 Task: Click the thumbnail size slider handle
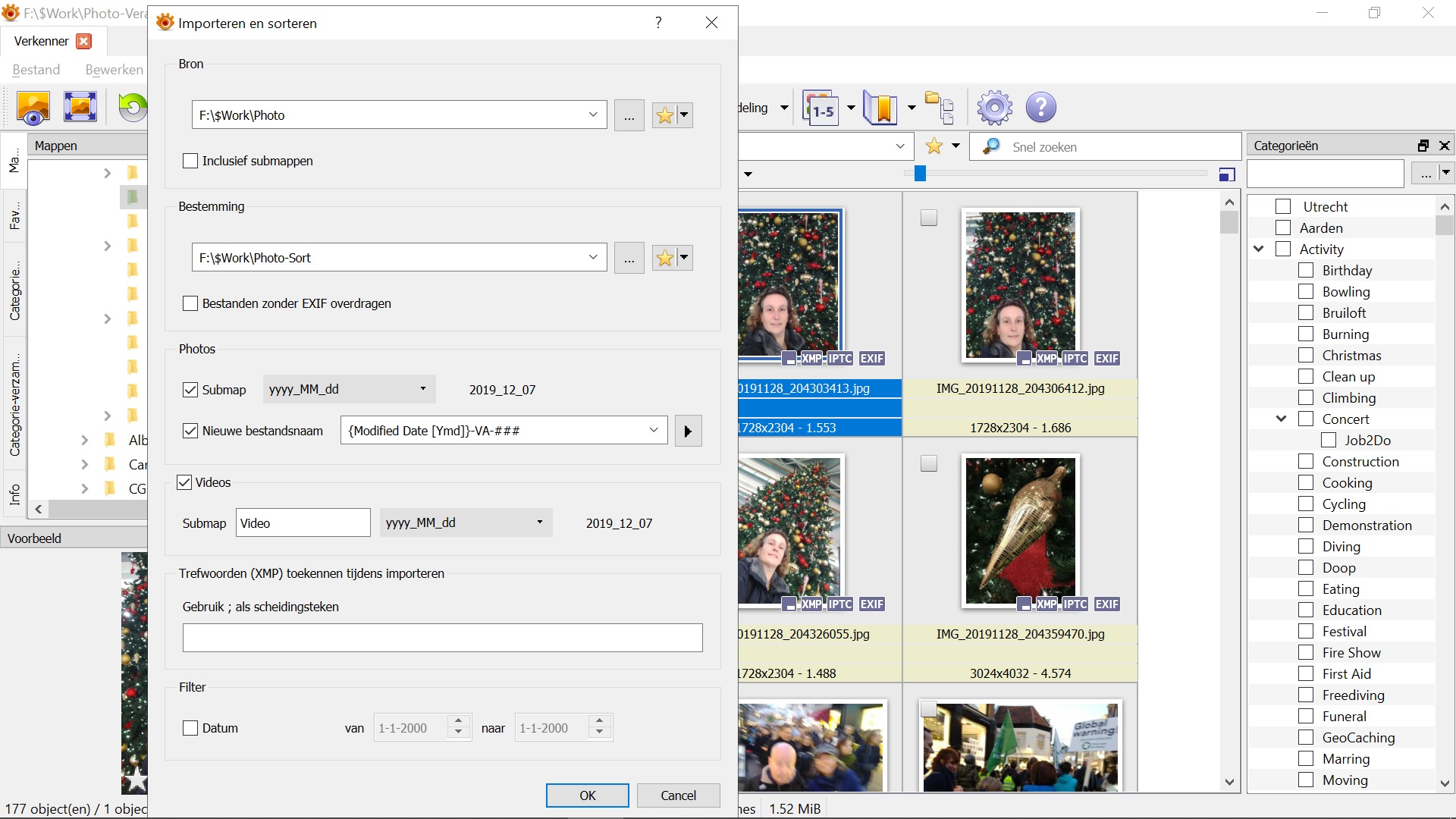pyautogui.click(x=920, y=174)
